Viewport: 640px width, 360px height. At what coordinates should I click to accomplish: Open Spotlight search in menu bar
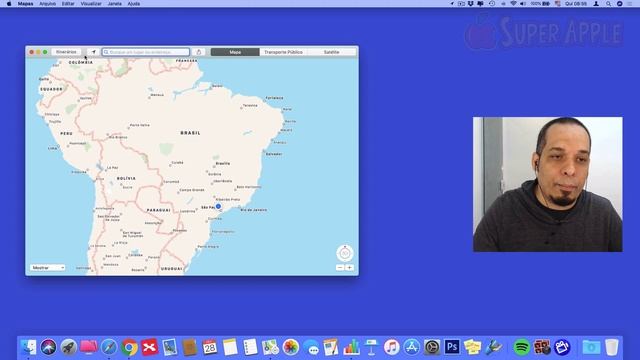(608, 4)
